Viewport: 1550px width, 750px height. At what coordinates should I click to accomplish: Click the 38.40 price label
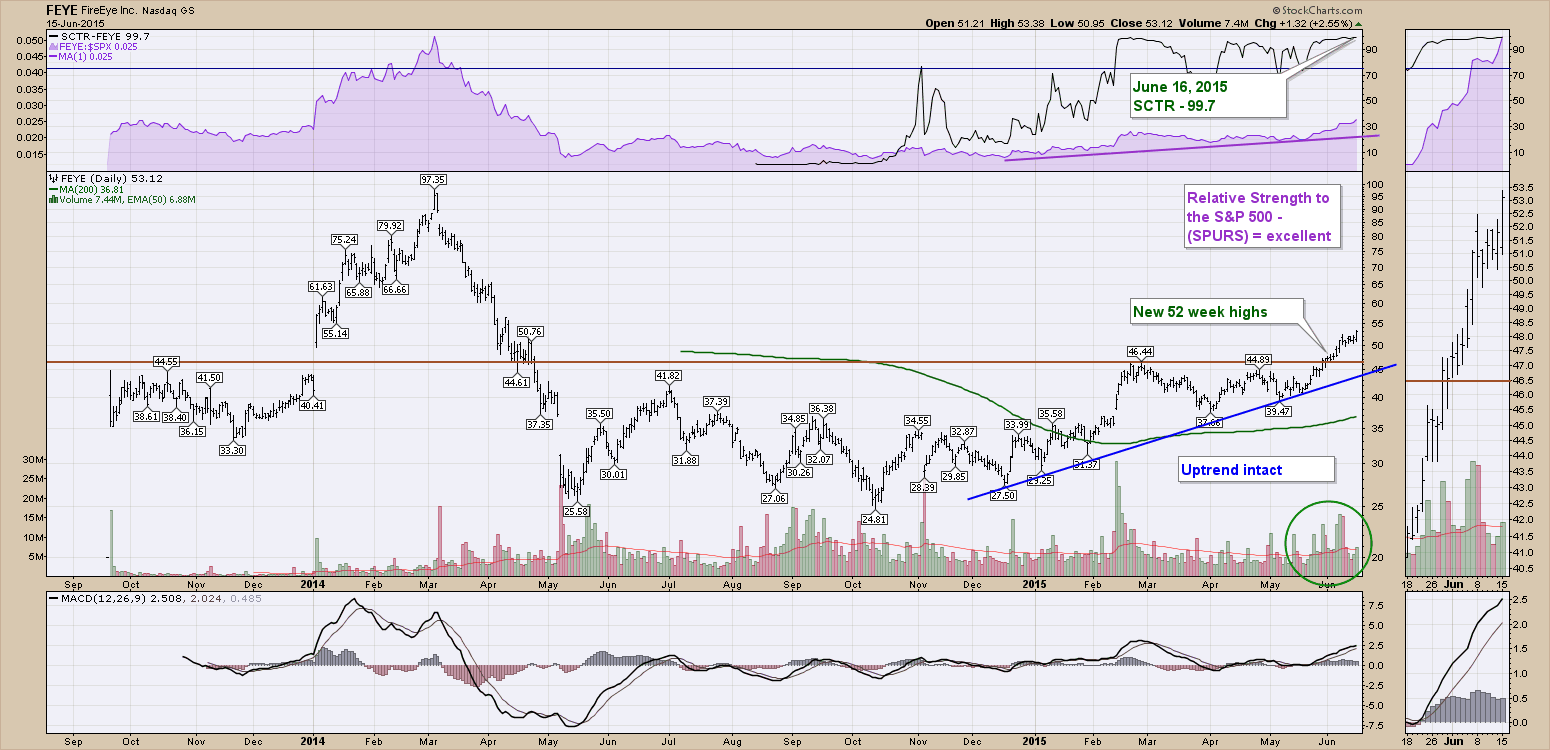coord(176,416)
